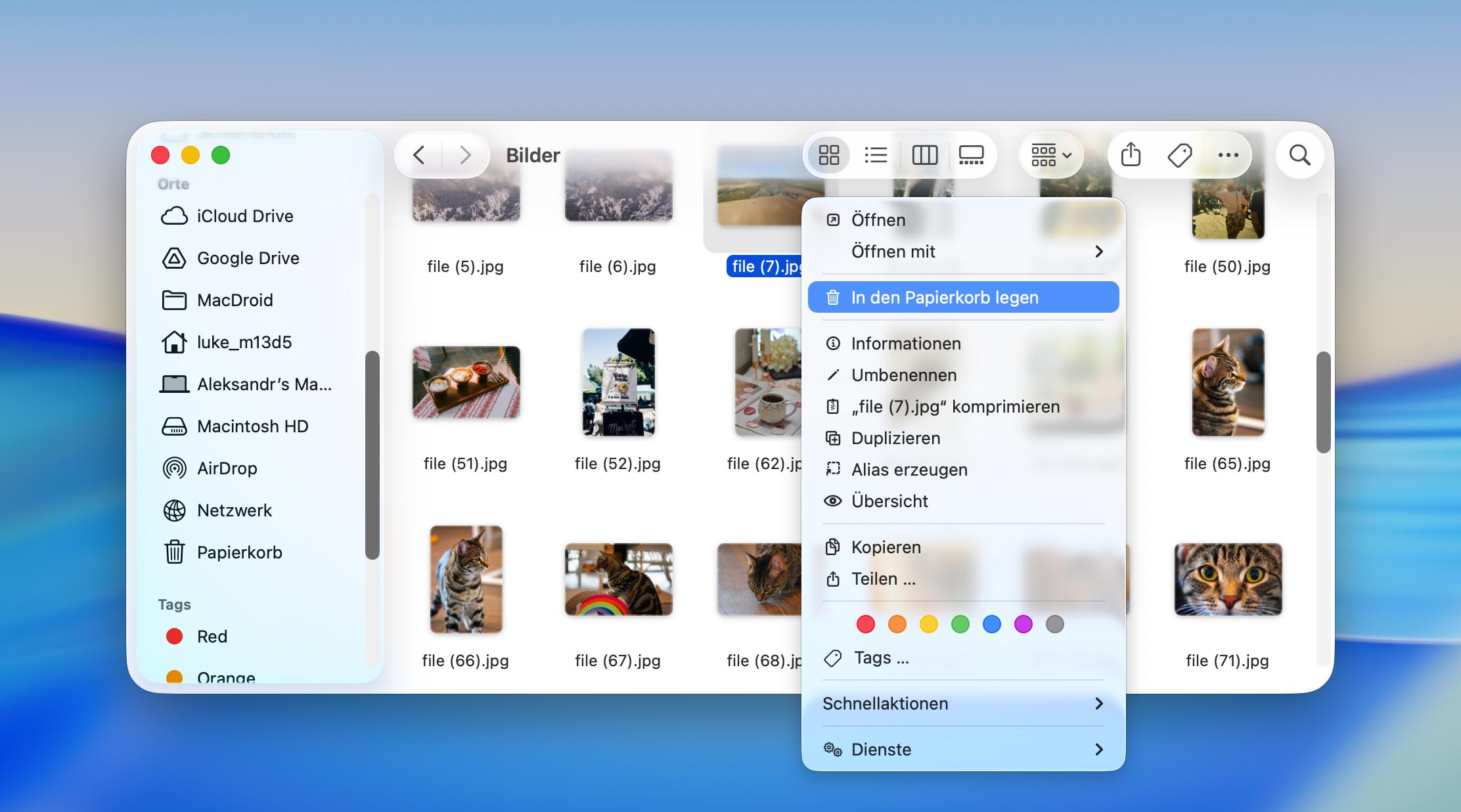Choose Duplizieren from context menu

[963, 438]
